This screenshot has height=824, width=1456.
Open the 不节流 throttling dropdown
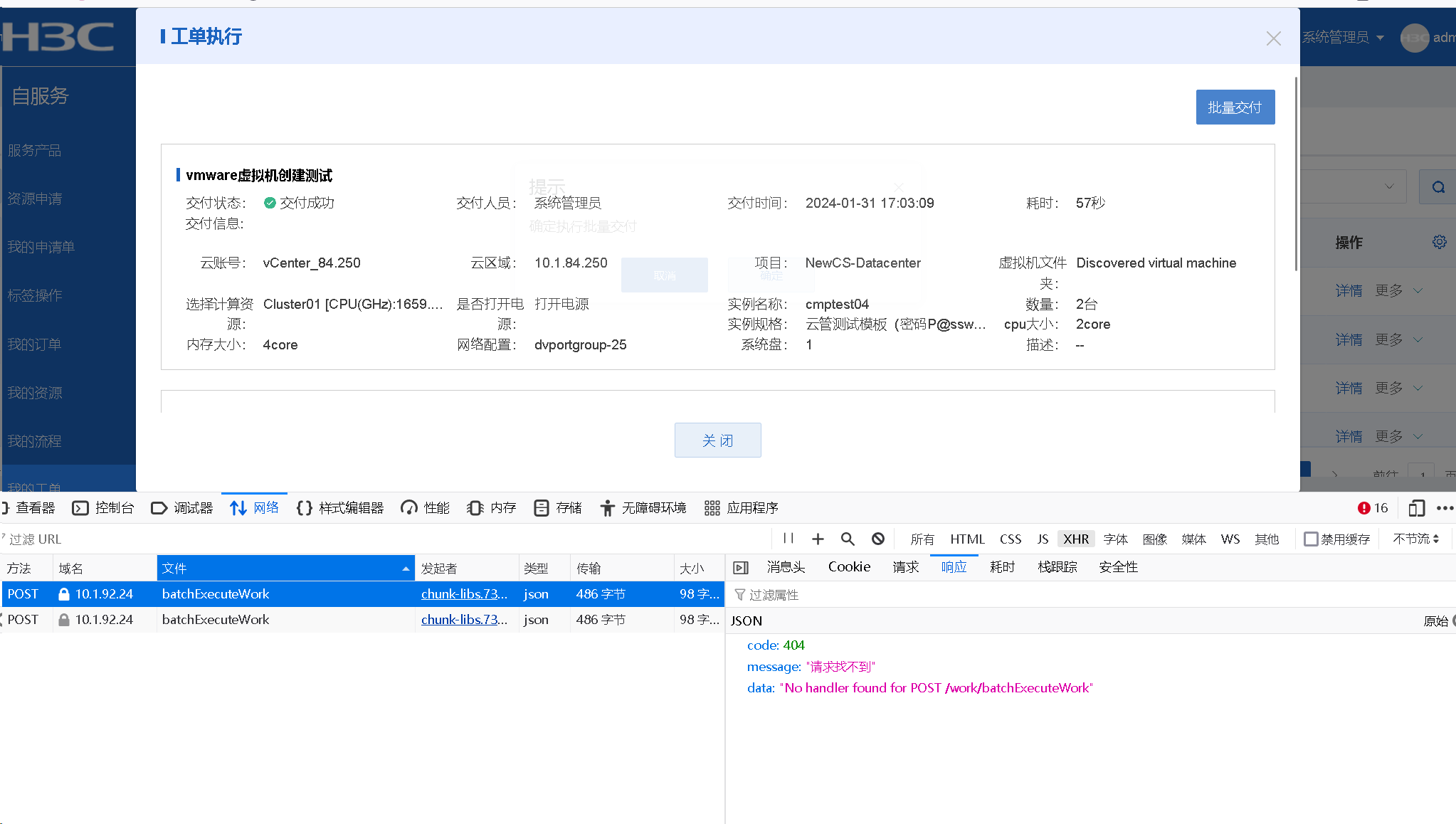[1415, 539]
